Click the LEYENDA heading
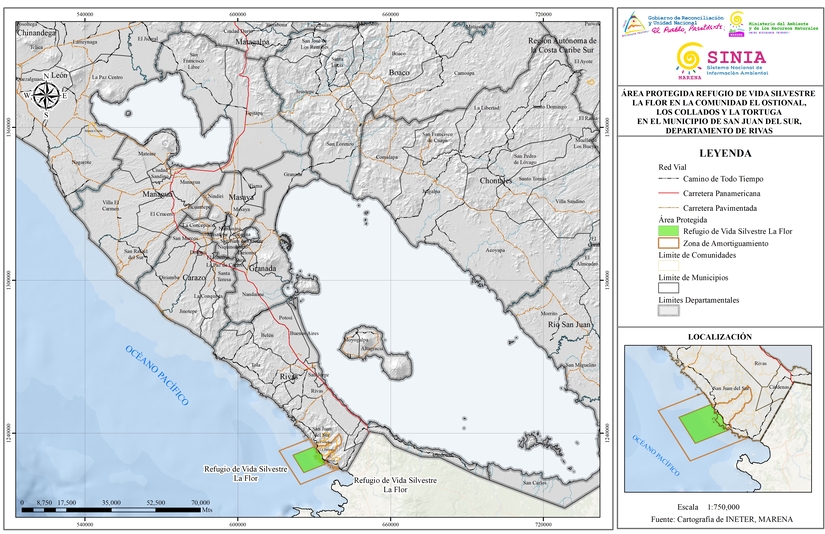 pos(718,154)
